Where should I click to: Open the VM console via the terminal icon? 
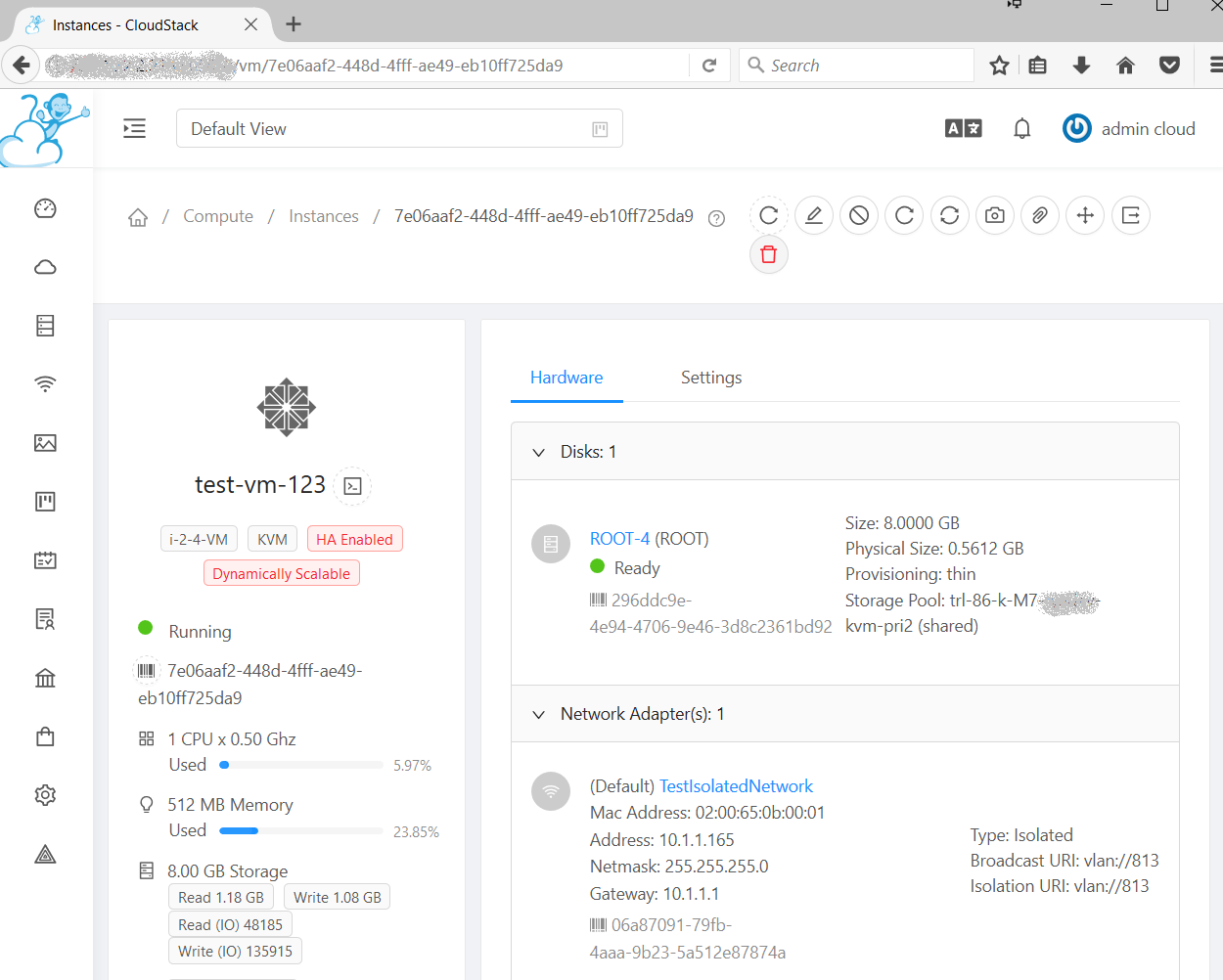(352, 486)
